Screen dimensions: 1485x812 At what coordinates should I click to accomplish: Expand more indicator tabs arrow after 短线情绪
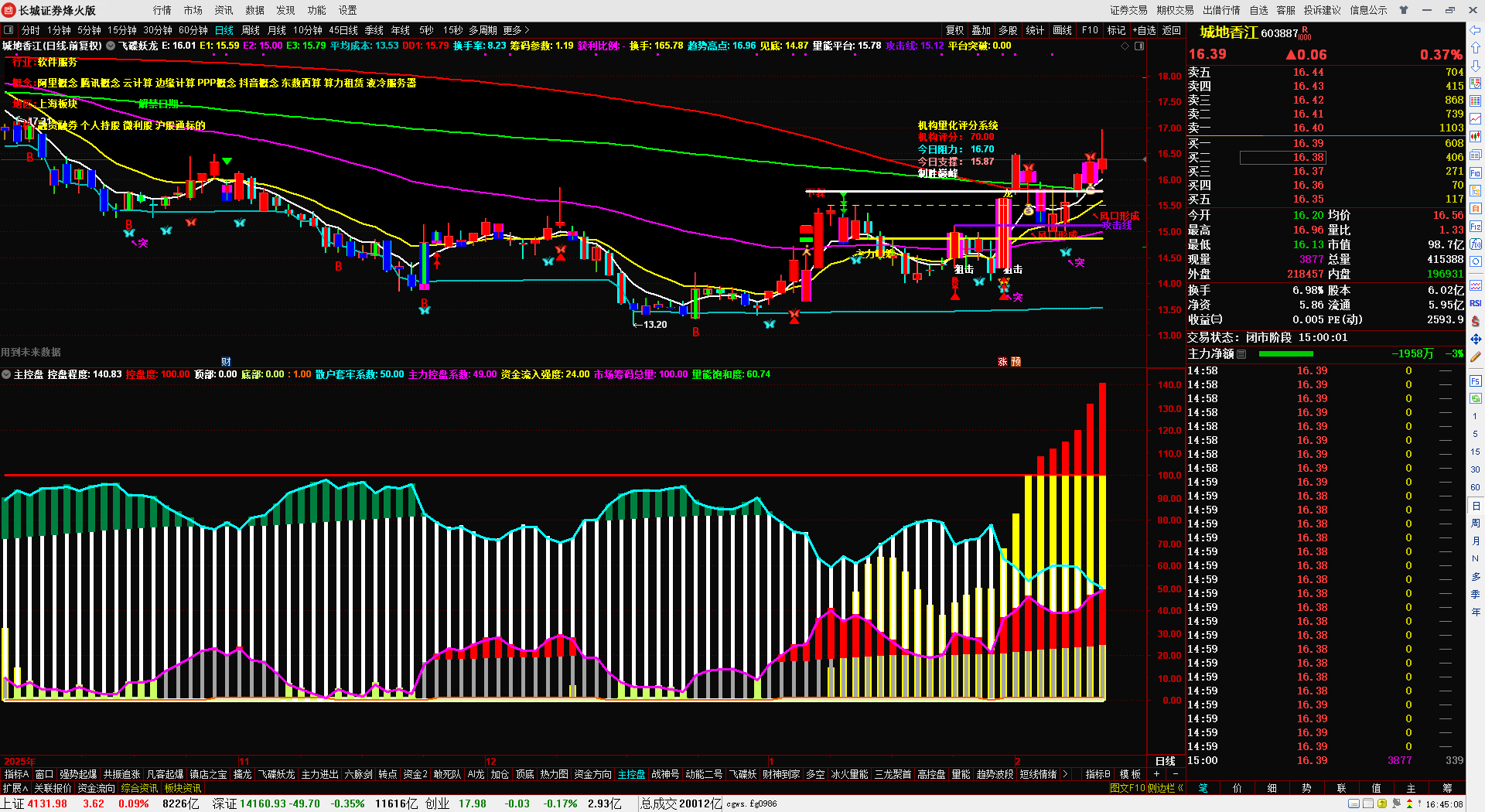1065,774
